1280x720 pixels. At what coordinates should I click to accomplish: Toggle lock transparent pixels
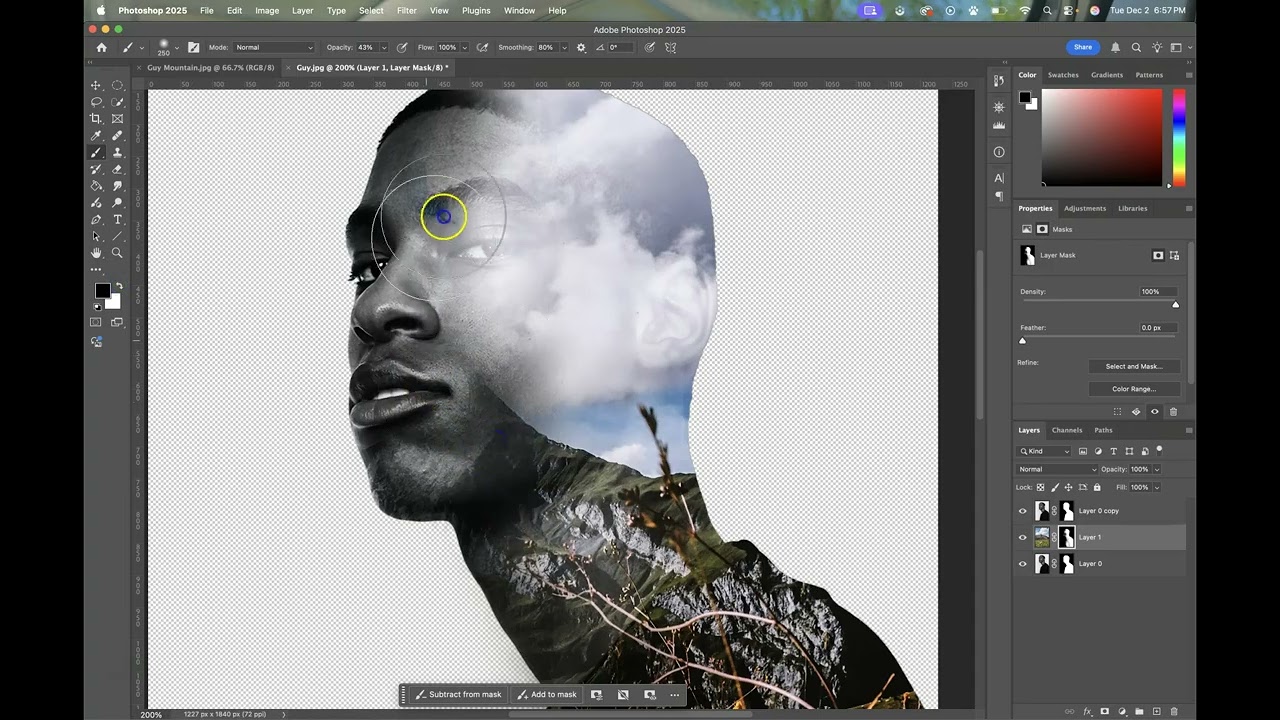tap(1040, 487)
